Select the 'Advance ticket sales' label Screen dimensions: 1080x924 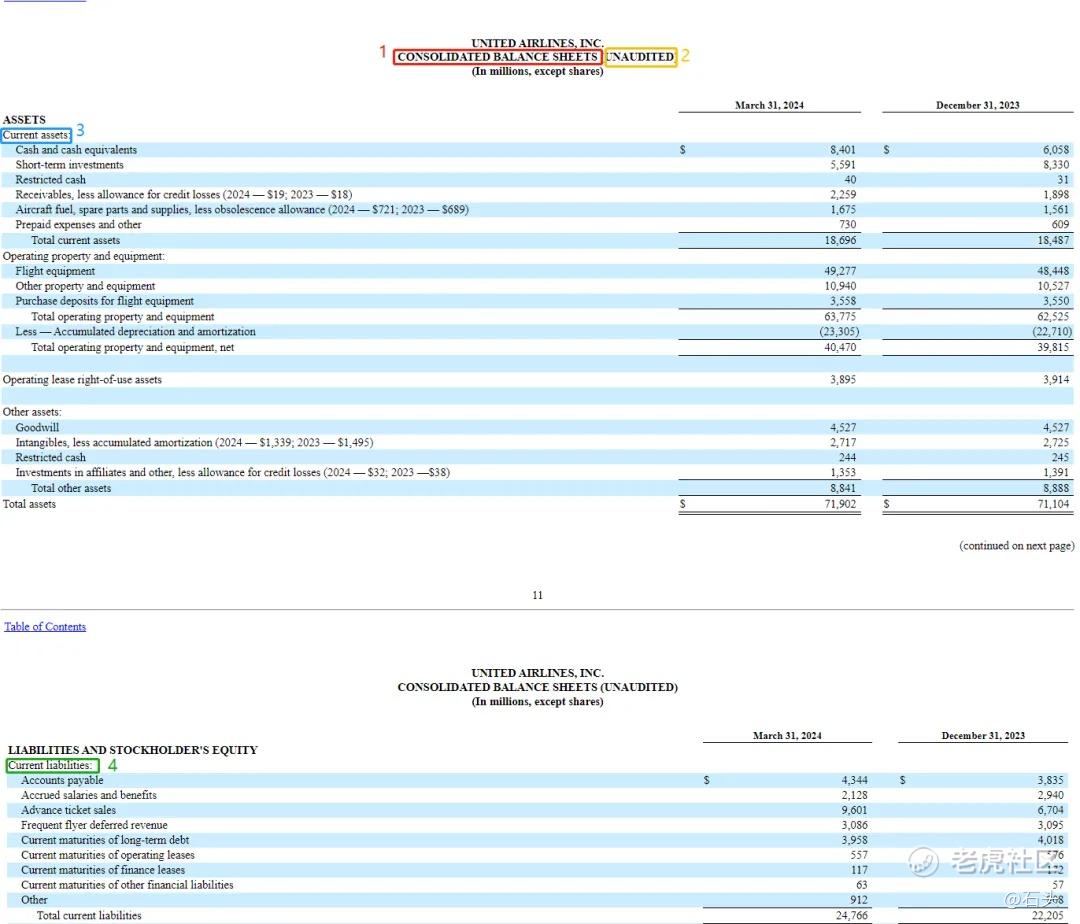68,810
